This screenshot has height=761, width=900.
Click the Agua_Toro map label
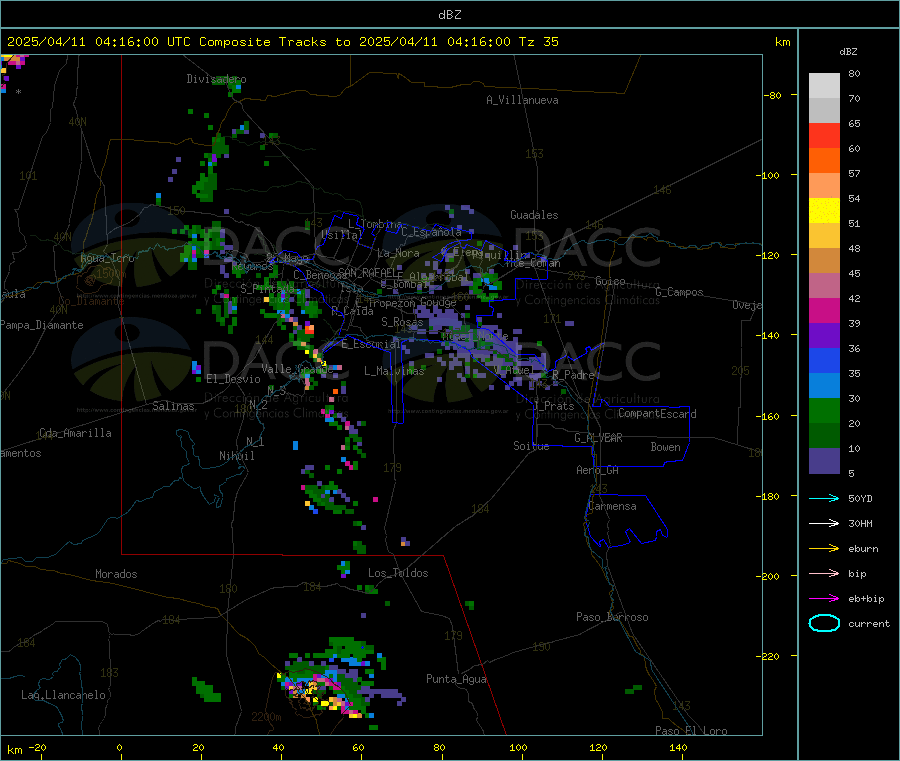click(107, 258)
